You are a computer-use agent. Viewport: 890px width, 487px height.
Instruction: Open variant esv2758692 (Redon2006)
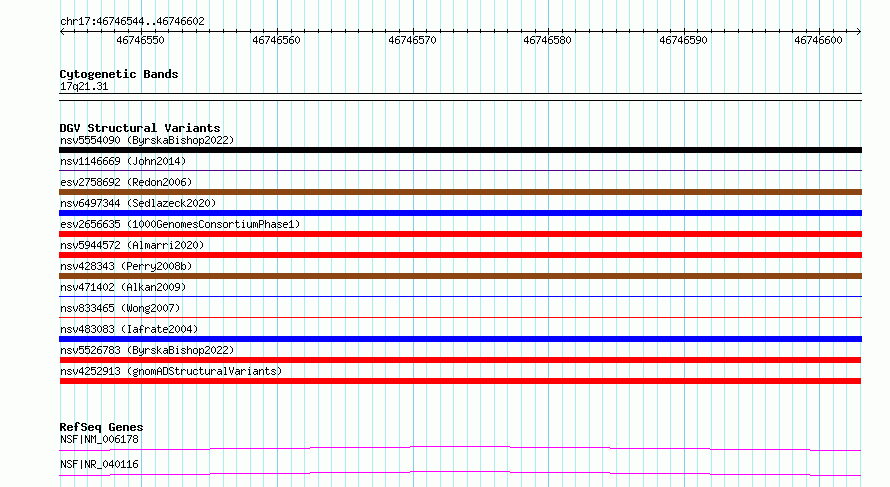click(x=126, y=182)
